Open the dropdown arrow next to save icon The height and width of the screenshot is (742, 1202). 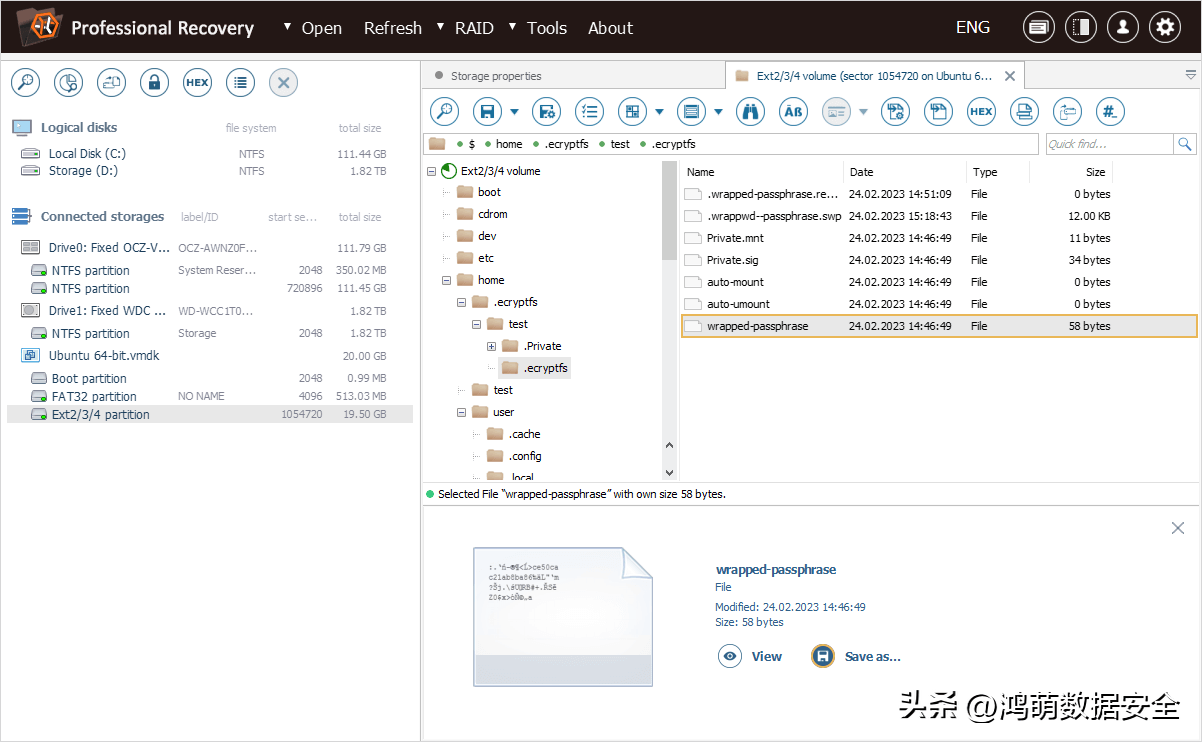(514, 112)
